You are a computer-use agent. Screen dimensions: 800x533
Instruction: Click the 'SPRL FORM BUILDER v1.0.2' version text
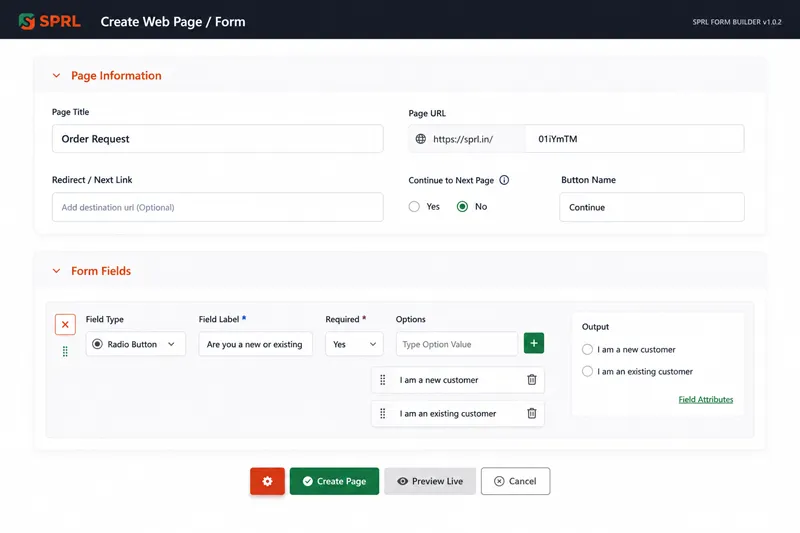coord(737,22)
